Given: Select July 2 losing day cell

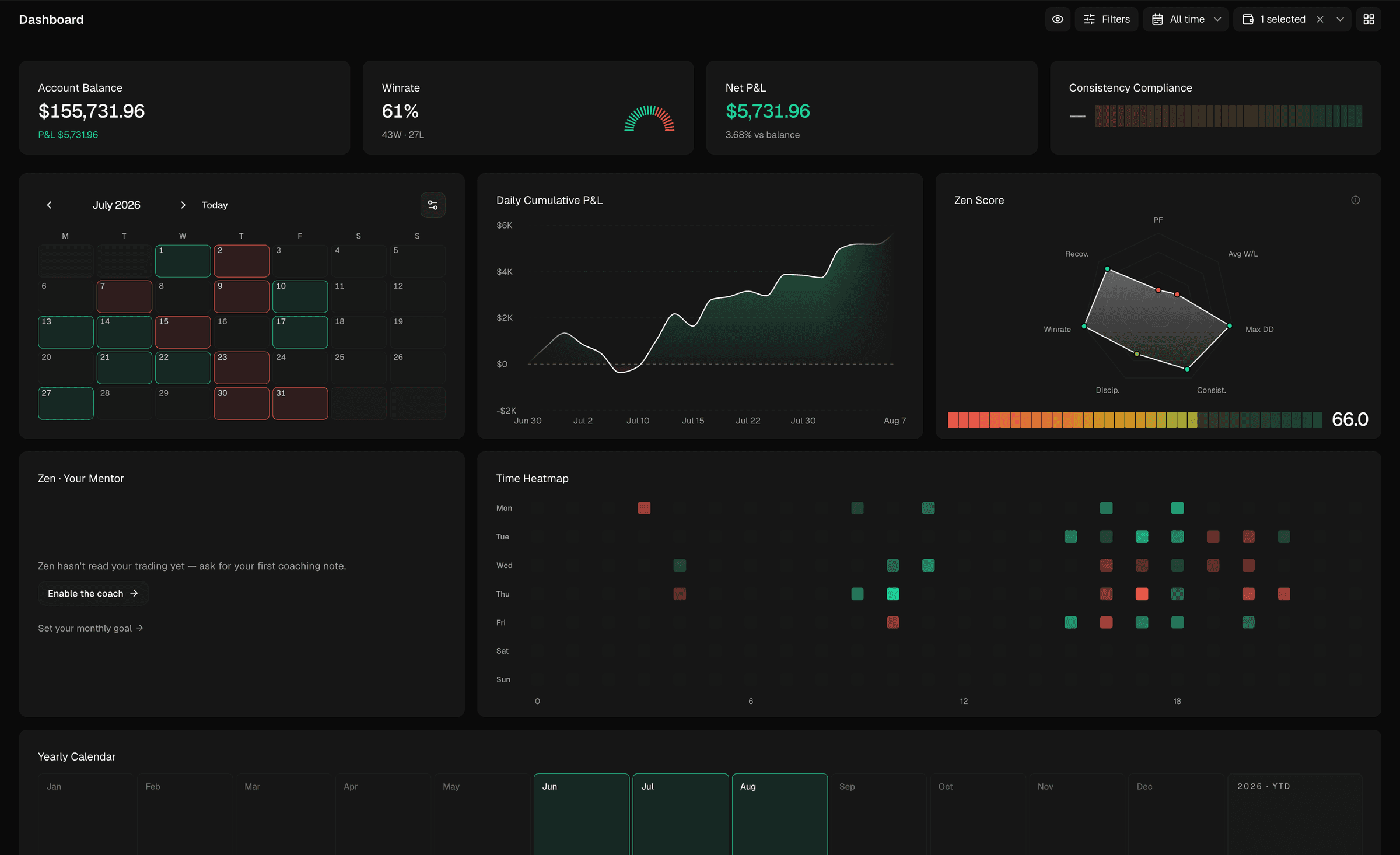Looking at the screenshot, I should pyautogui.click(x=242, y=261).
